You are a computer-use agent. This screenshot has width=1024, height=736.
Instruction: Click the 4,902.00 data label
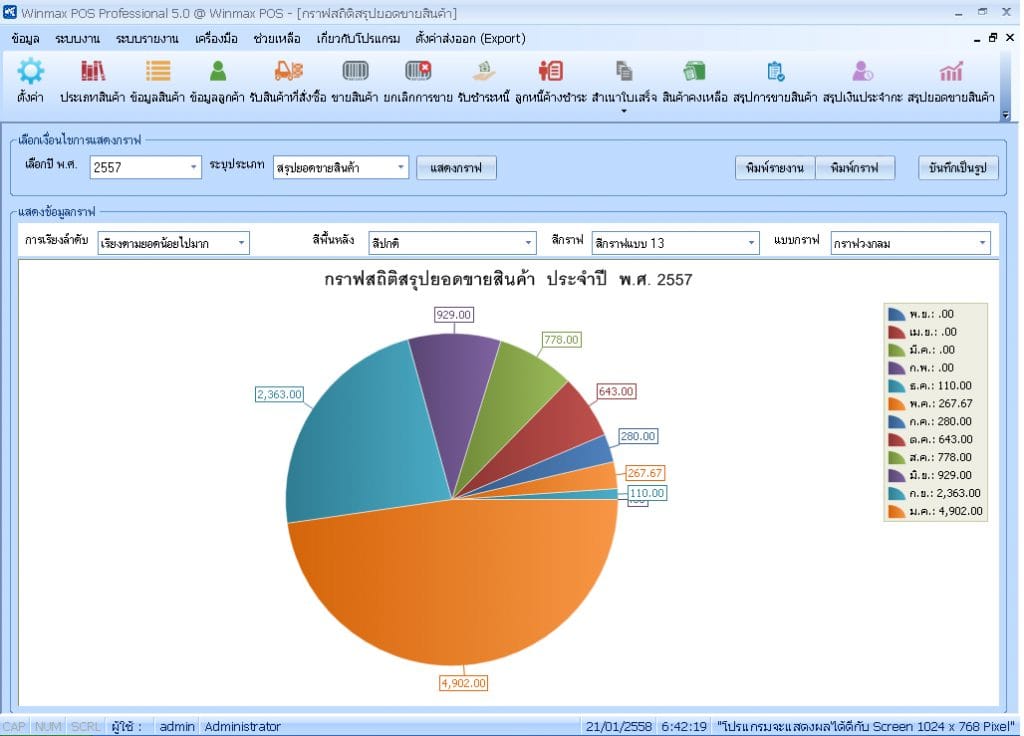coord(464,683)
